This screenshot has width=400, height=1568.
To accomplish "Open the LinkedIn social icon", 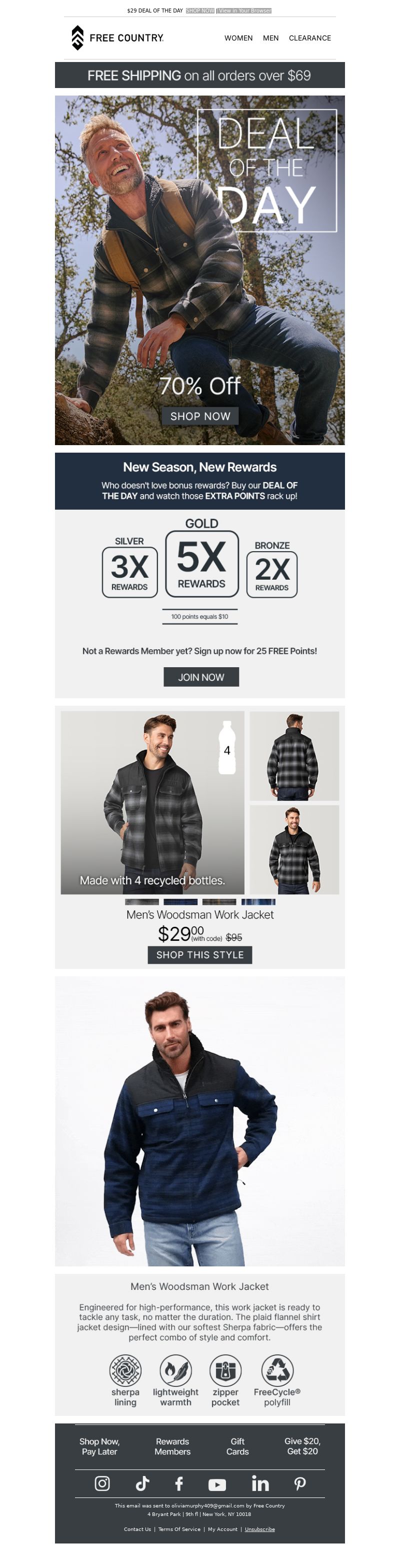I will (260, 1483).
